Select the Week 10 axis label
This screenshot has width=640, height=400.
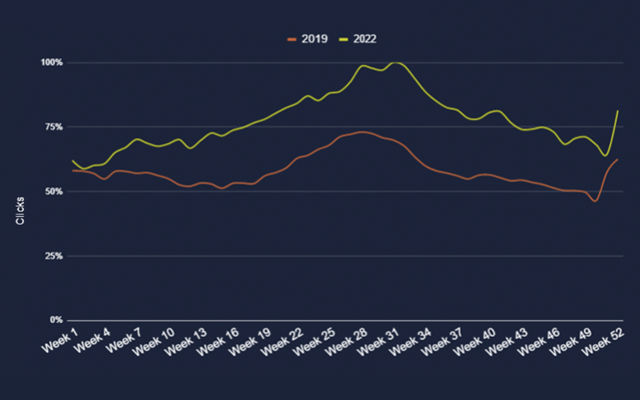coord(153,342)
